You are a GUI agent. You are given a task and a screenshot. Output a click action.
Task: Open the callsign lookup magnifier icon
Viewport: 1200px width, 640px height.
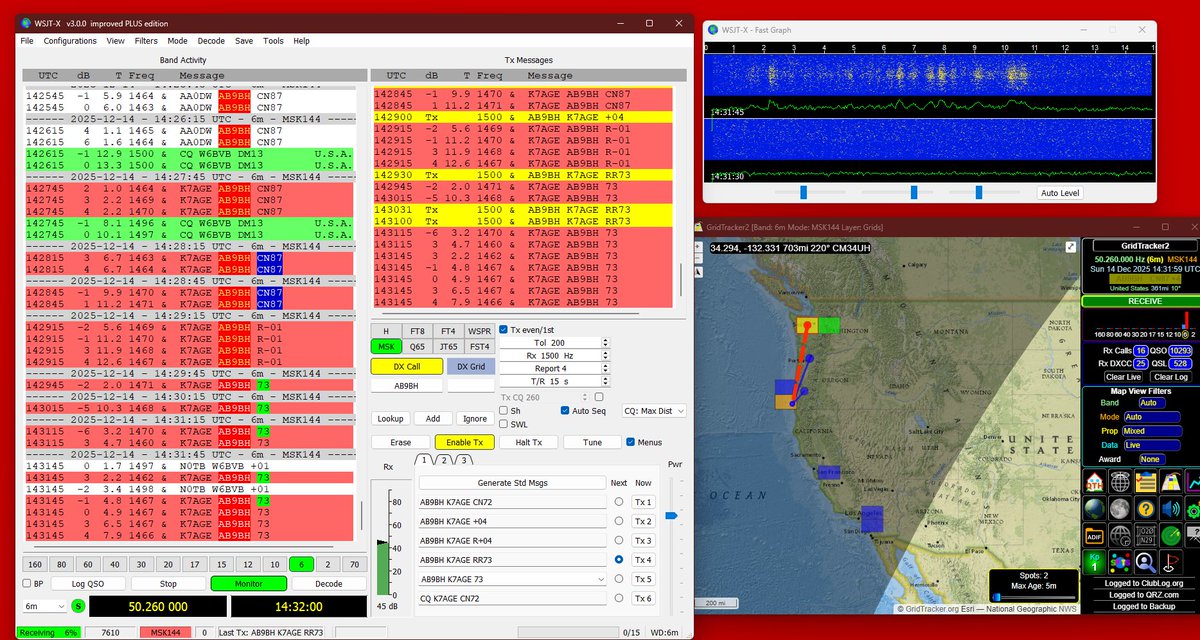point(1145,562)
